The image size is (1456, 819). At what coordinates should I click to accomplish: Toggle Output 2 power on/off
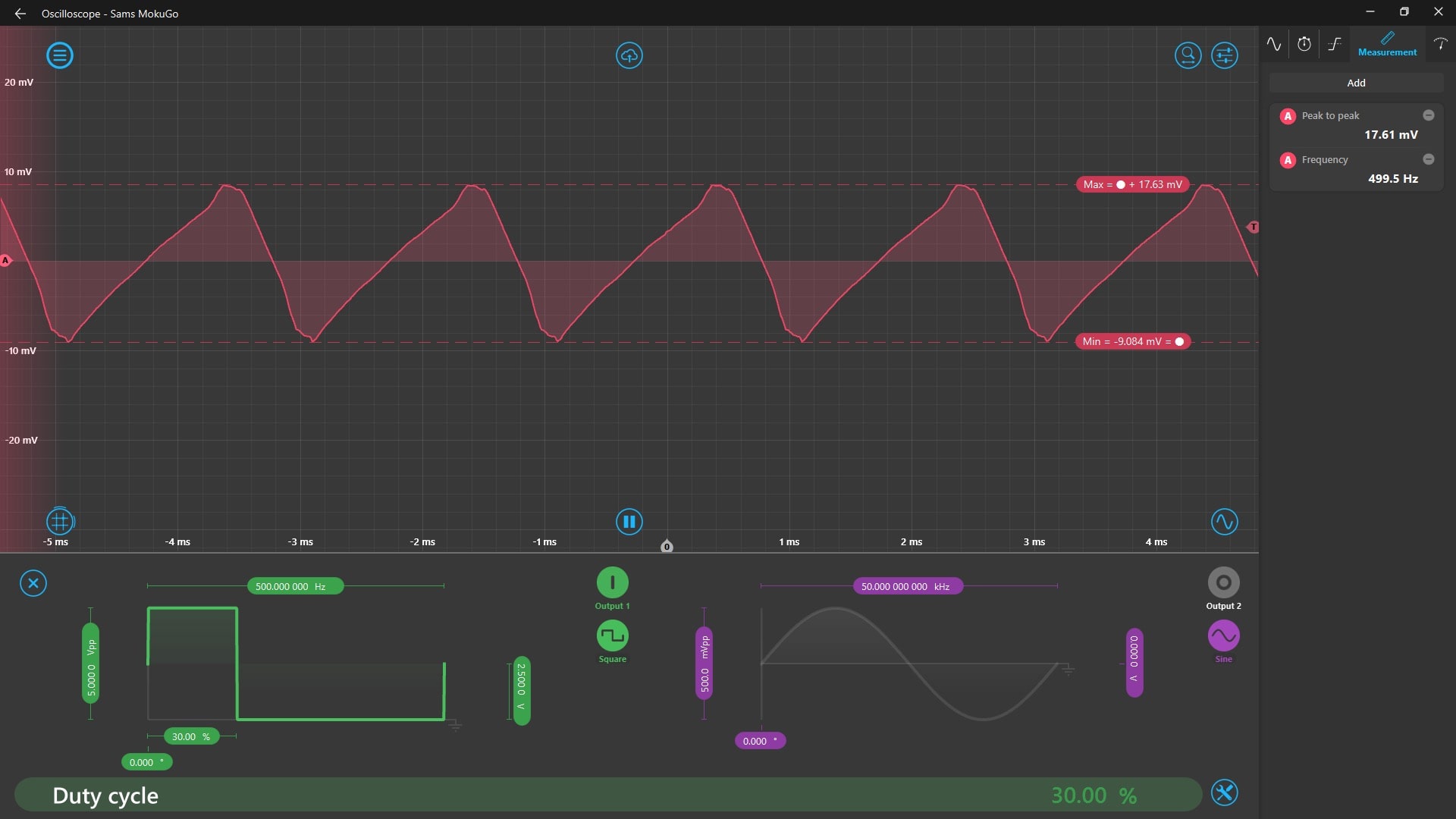click(1223, 583)
